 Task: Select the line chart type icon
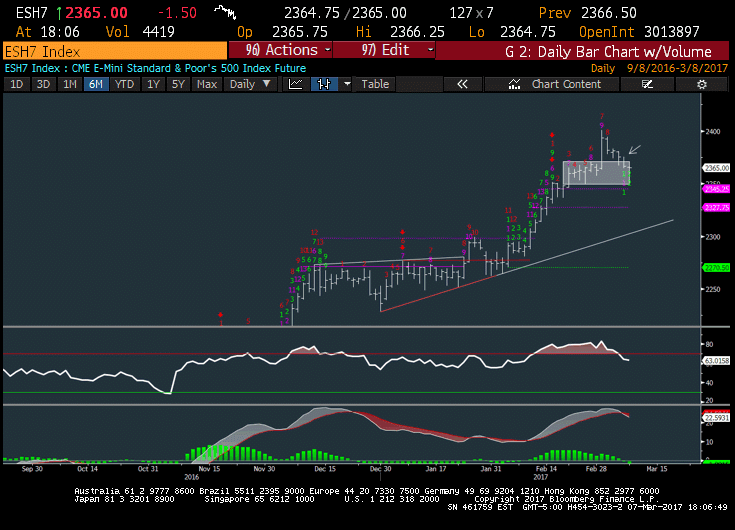(x=295, y=84)
